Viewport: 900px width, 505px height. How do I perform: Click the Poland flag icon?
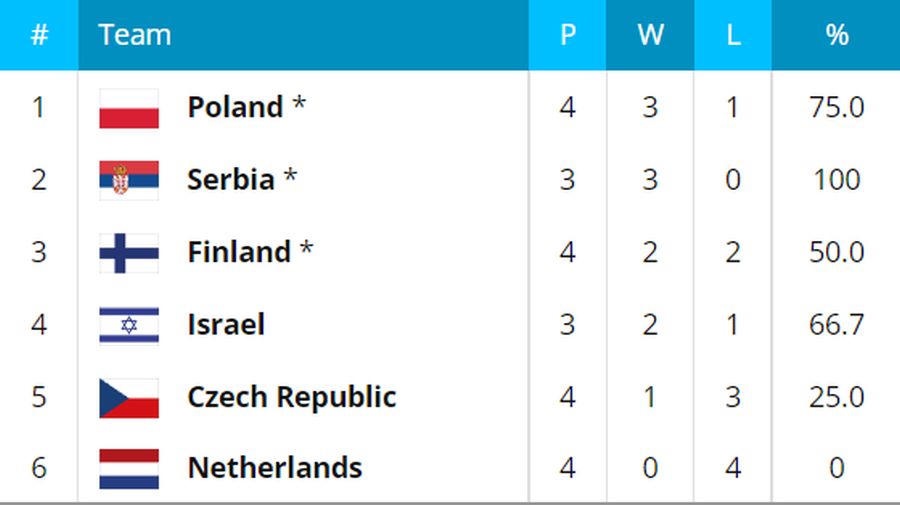[x=129, y=108]
